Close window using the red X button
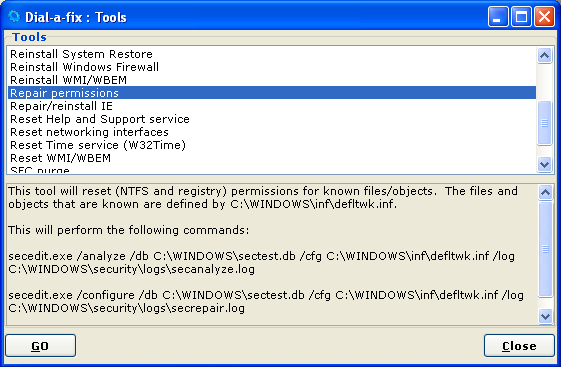 tap(544, 17)
